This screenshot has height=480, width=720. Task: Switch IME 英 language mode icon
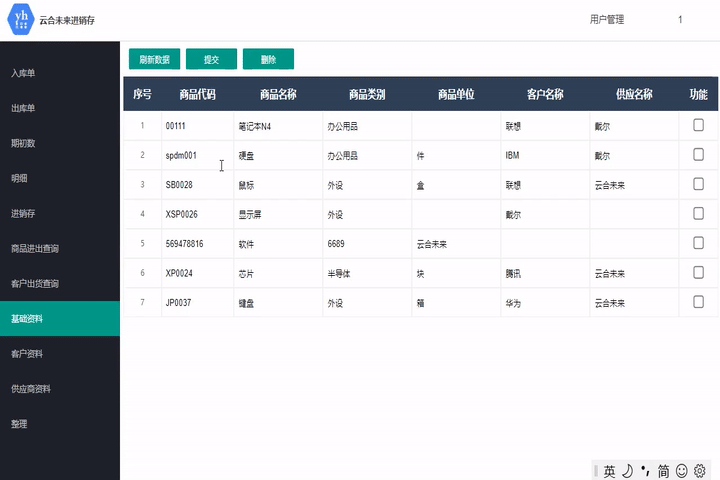pyautogui.click(x=609, y=471)
